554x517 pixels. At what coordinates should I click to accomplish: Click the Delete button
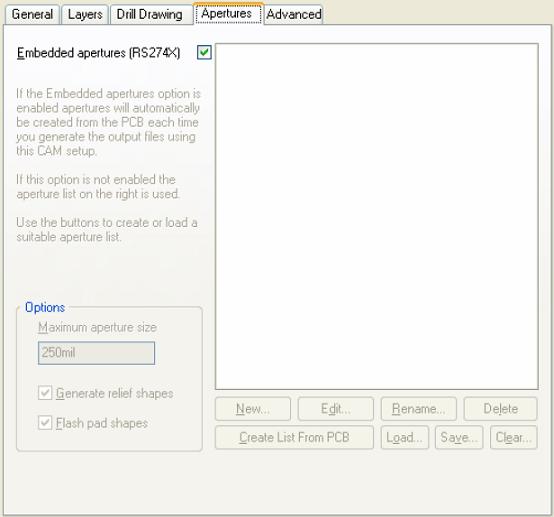pos(501,409)
